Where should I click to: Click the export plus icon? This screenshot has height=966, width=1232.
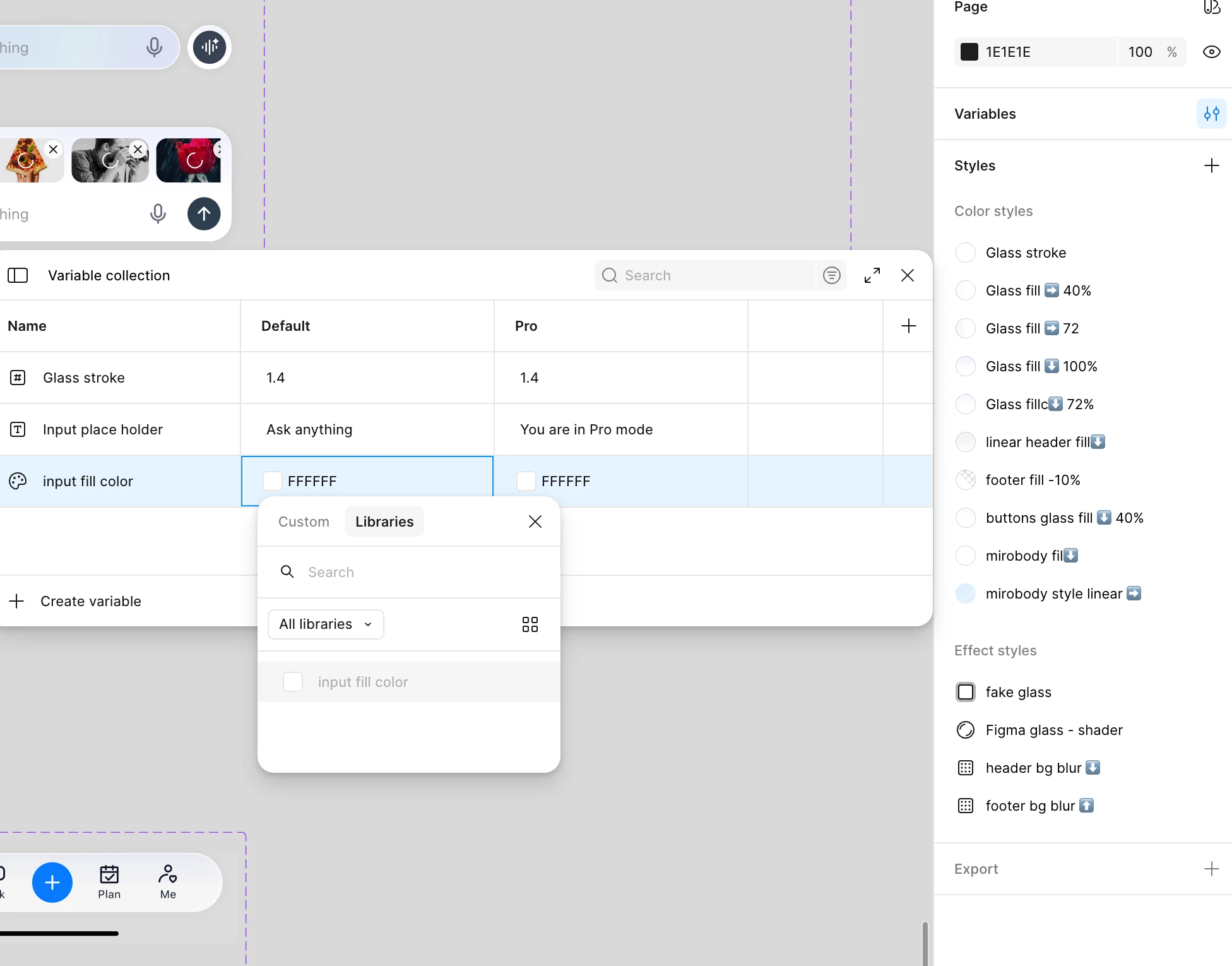coord(1211,869)
